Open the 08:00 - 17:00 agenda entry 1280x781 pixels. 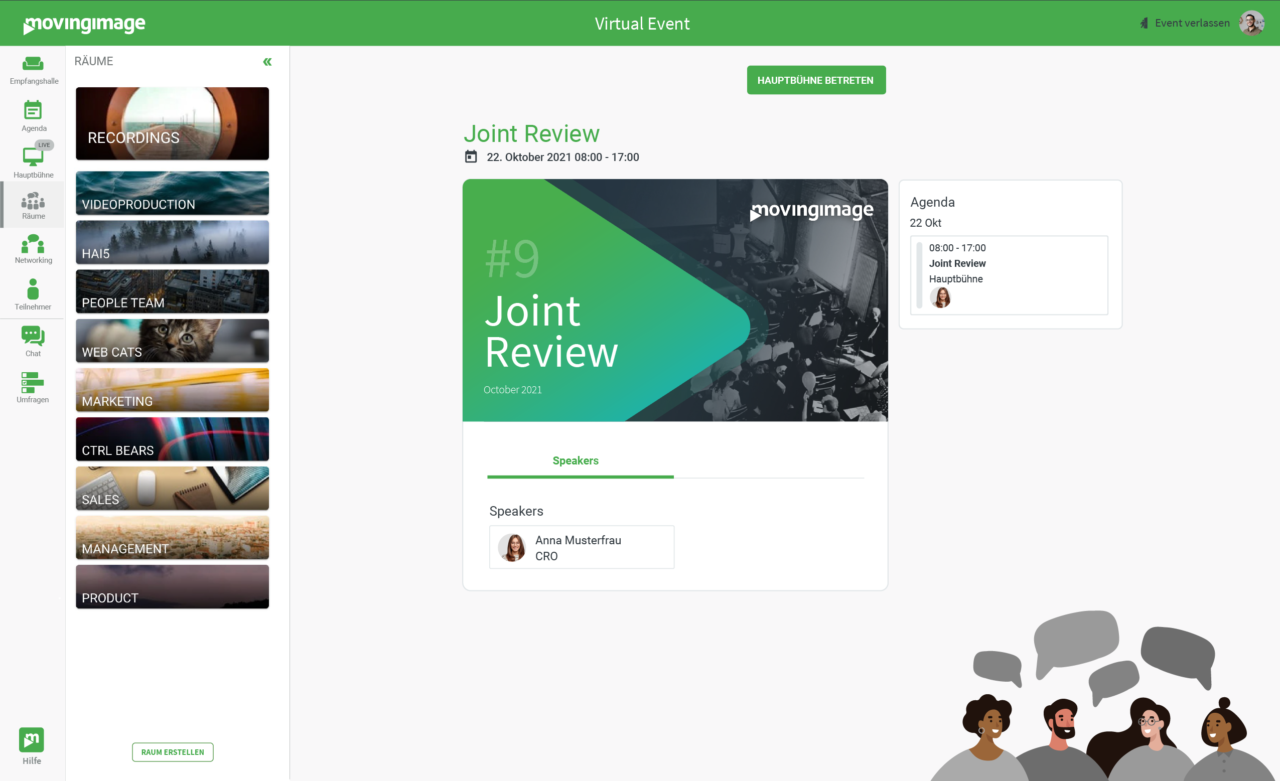coord(1009,275)
